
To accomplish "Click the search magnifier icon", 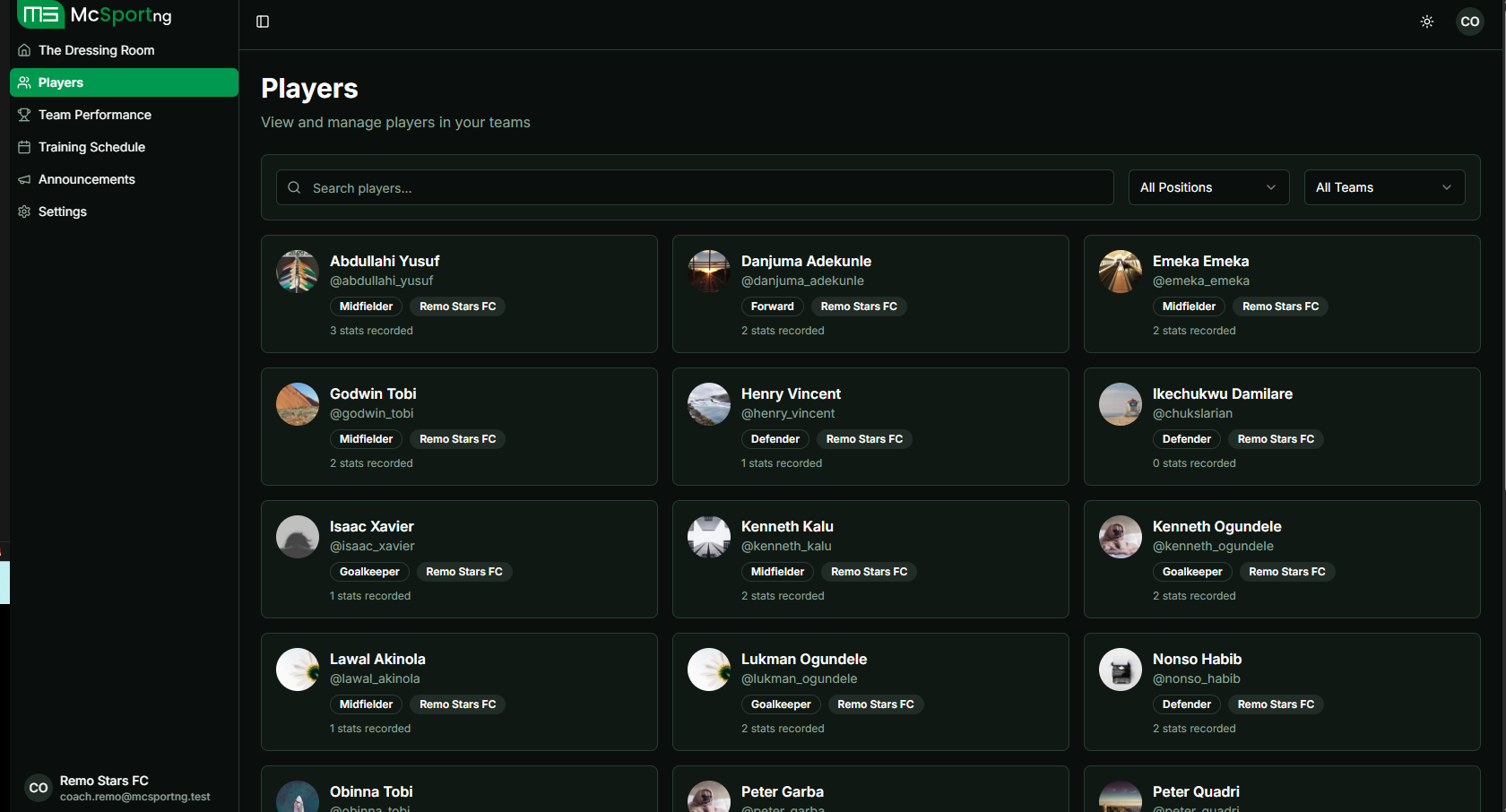I will [294, 187].
